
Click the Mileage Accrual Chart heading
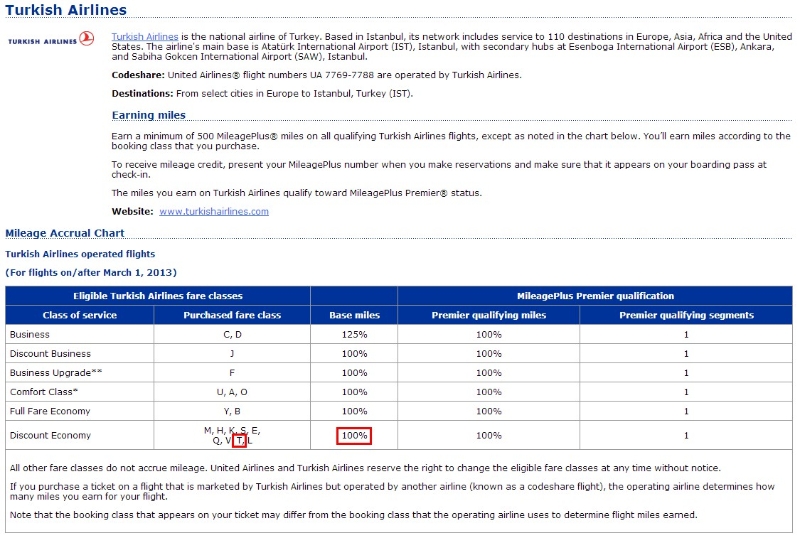(x=65, y=233)
